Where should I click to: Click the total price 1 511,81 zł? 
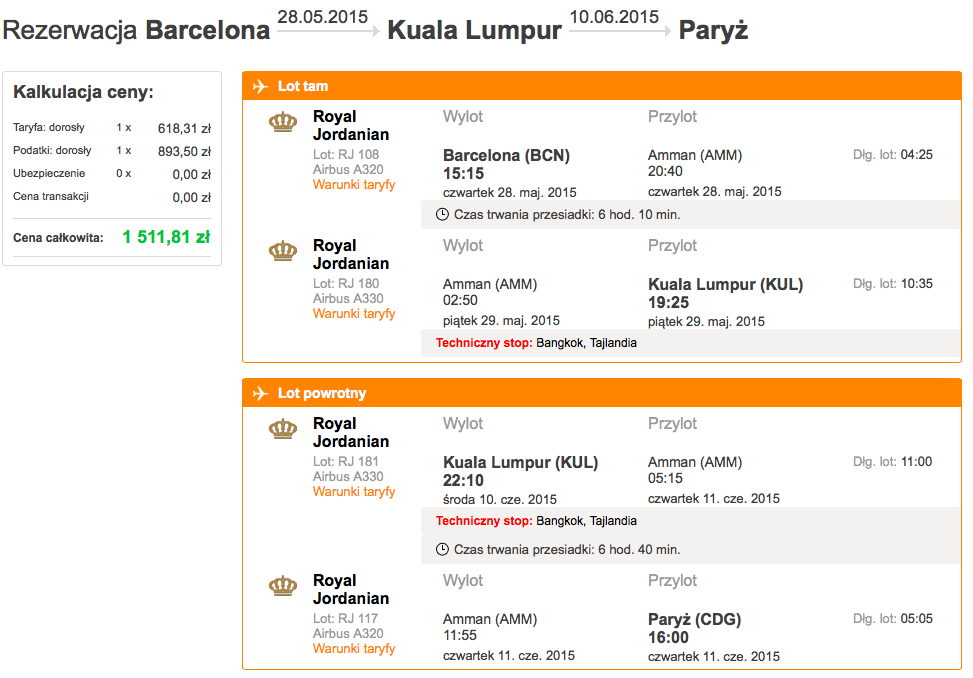pos(166,237)
